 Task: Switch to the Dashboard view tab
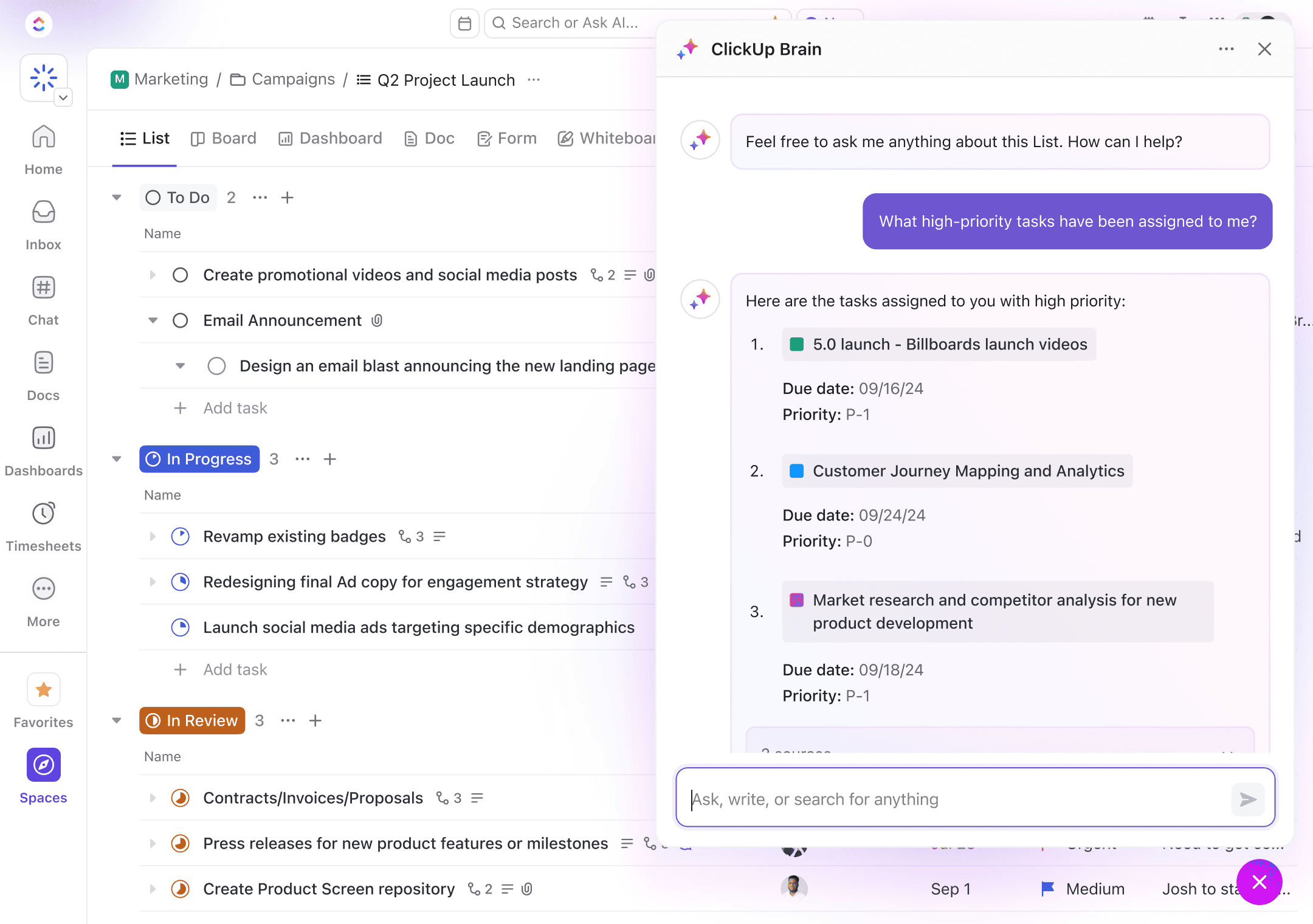coord(330,139)
